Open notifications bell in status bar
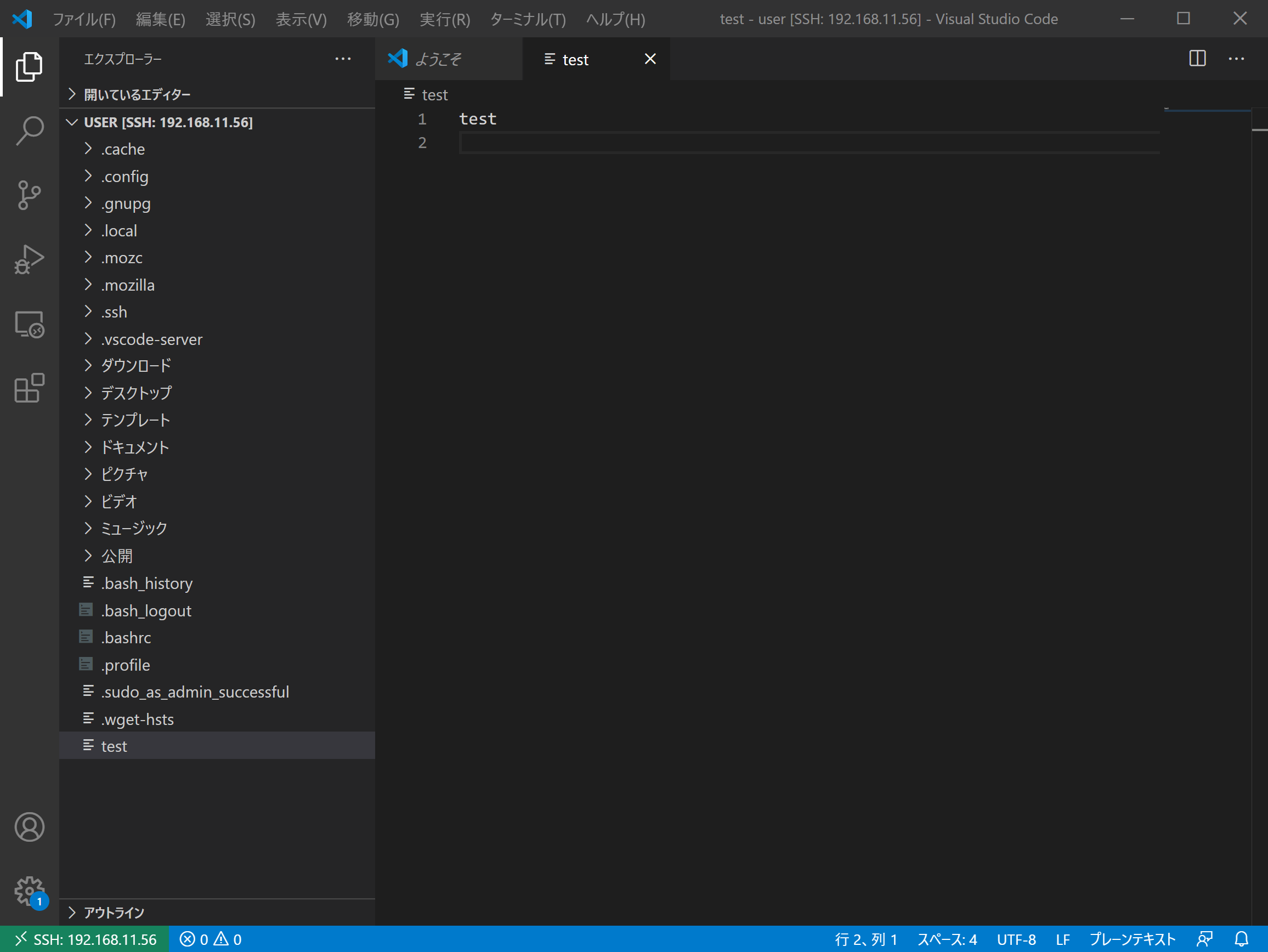 click(x=1241, y=939)
